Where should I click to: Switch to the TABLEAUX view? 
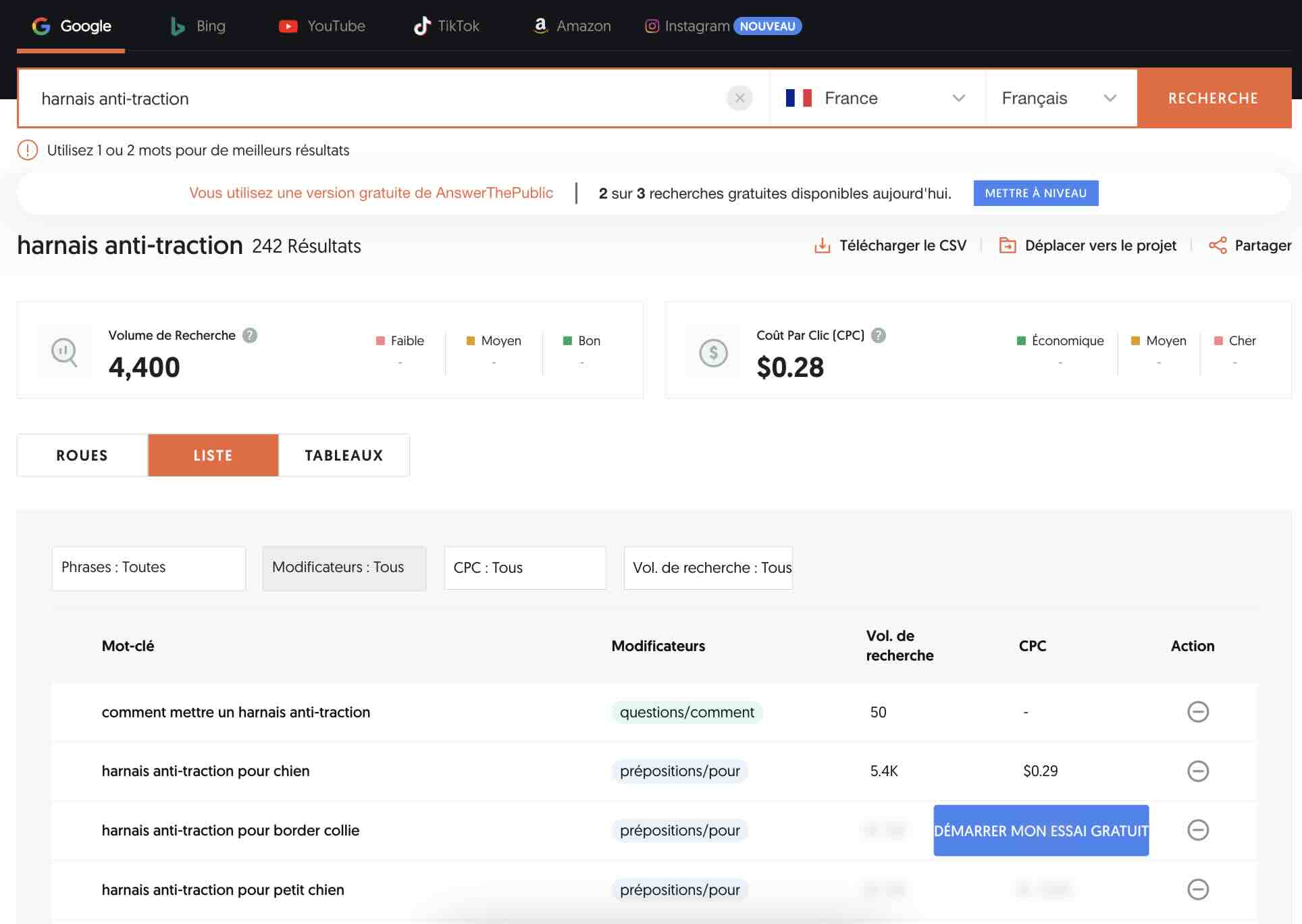(344, 455)
